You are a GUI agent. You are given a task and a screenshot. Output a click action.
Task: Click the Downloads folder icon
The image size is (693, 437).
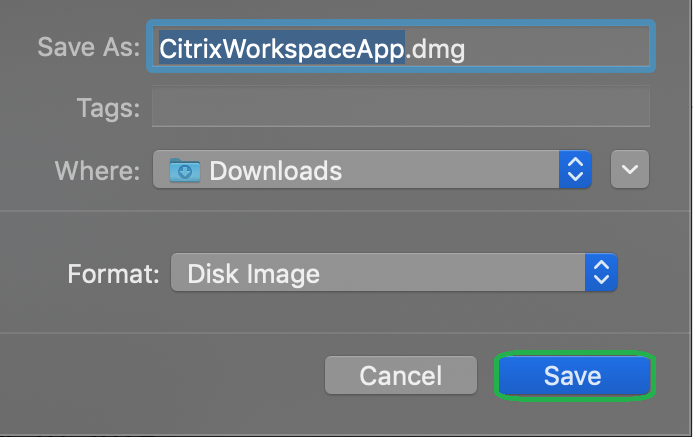(185, 170)
